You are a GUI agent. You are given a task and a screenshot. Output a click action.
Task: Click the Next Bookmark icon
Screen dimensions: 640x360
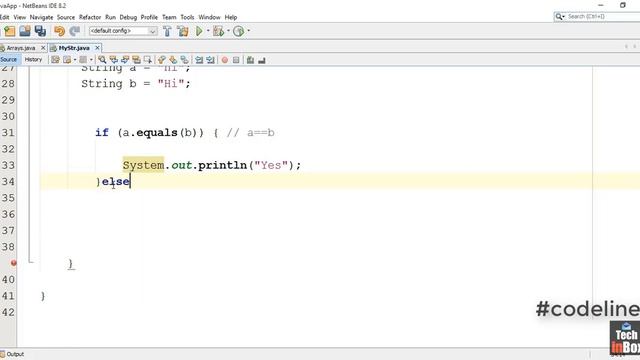[173, 60]
